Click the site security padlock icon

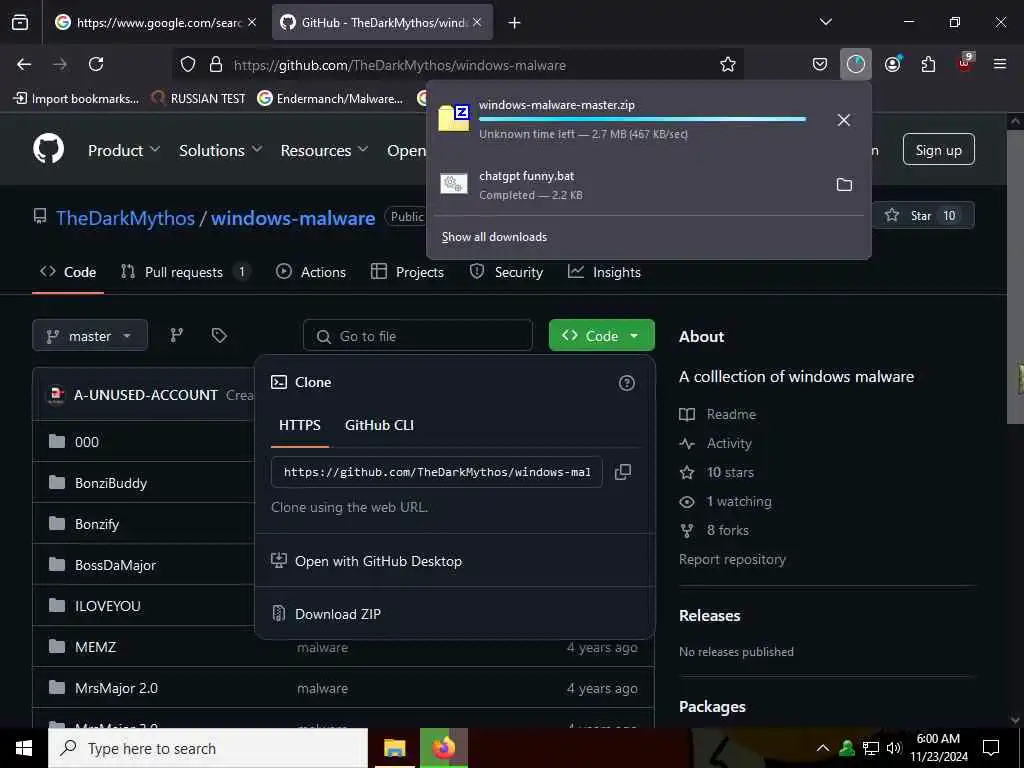pyautogui.click(x=216, y=64)
